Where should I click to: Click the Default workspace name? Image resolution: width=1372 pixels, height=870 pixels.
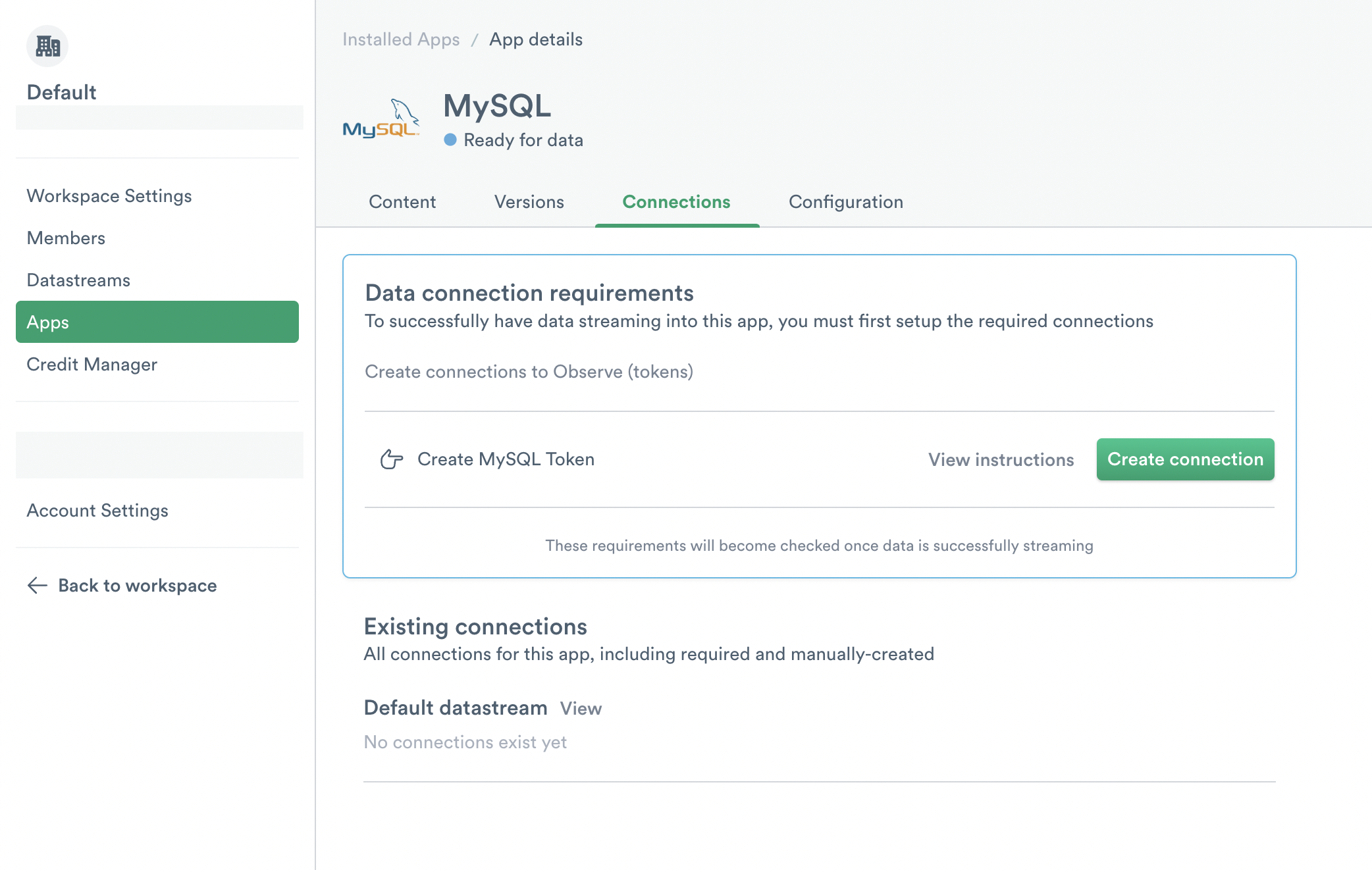[62, 92]
